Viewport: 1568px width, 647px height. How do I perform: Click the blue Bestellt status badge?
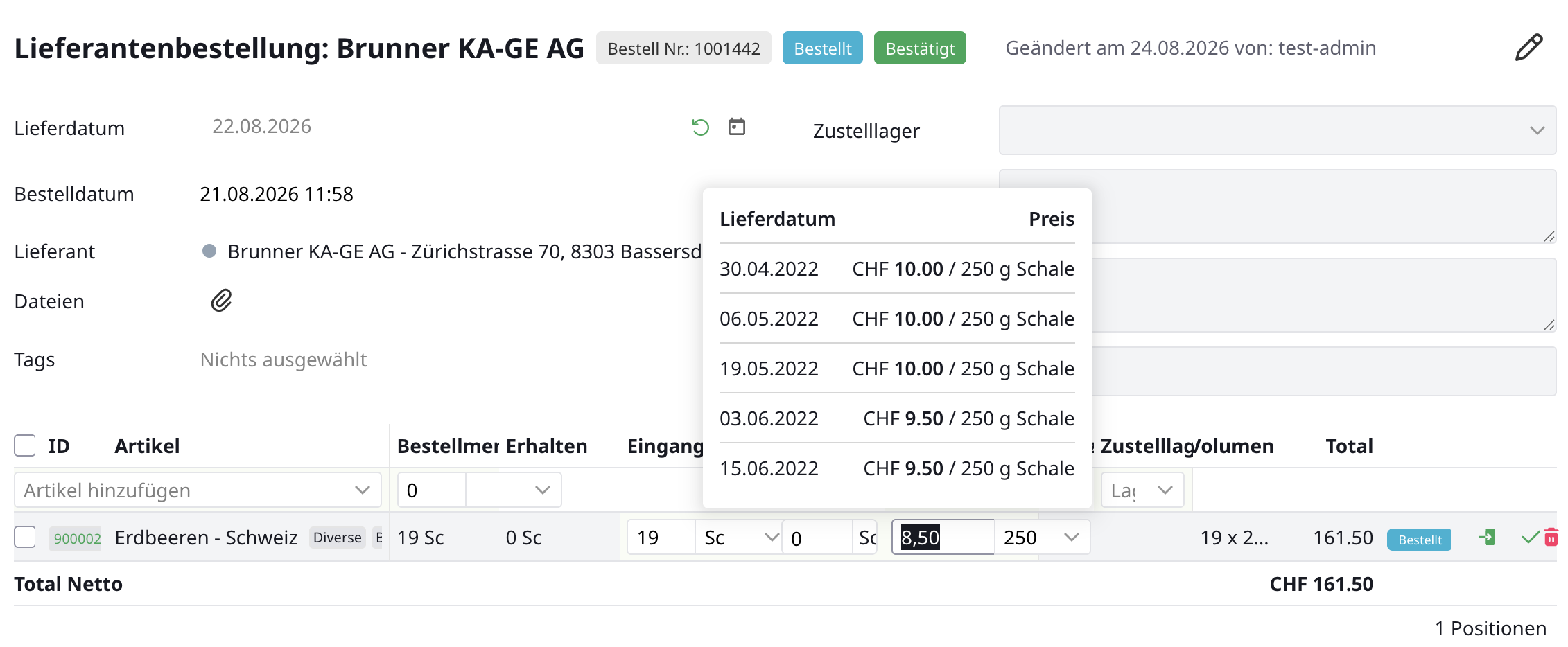click(x=823, y=48)
